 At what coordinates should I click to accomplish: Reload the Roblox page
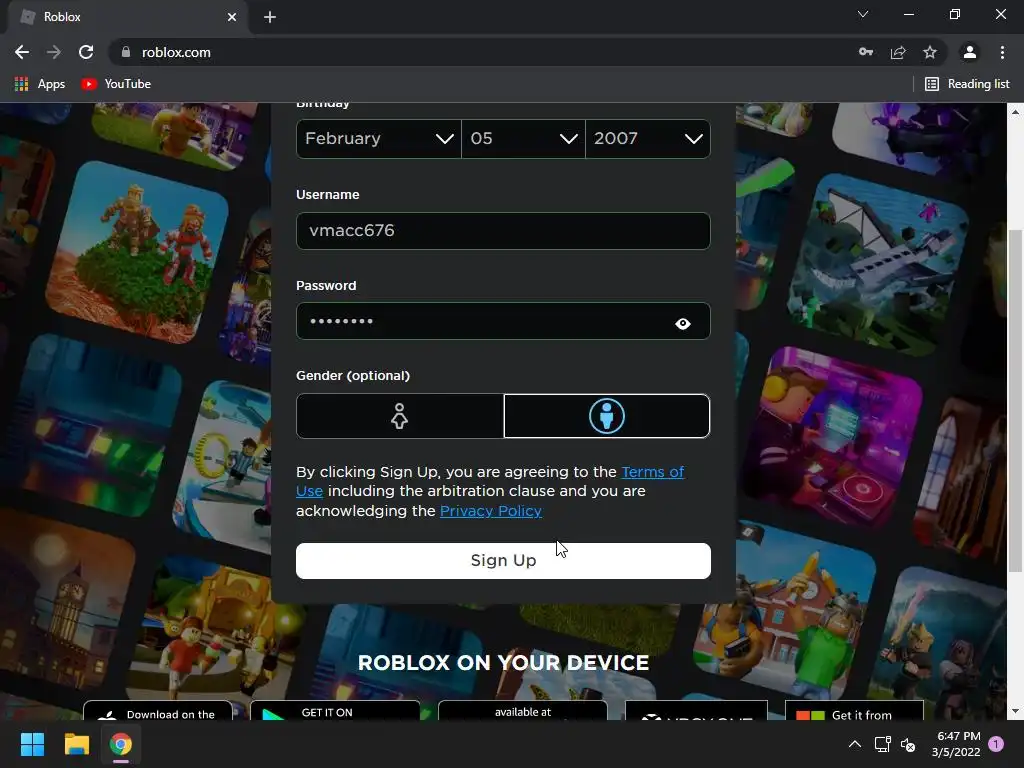click(86, 52)
